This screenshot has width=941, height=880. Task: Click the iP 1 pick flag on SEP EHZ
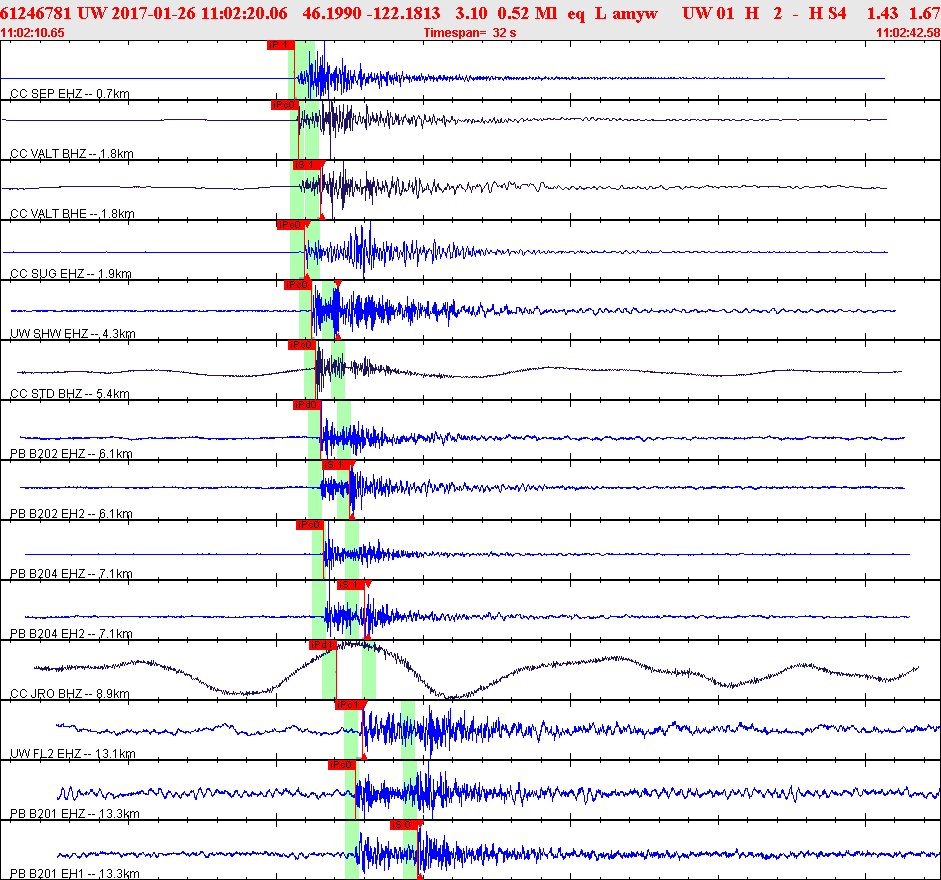pos(280,45)
